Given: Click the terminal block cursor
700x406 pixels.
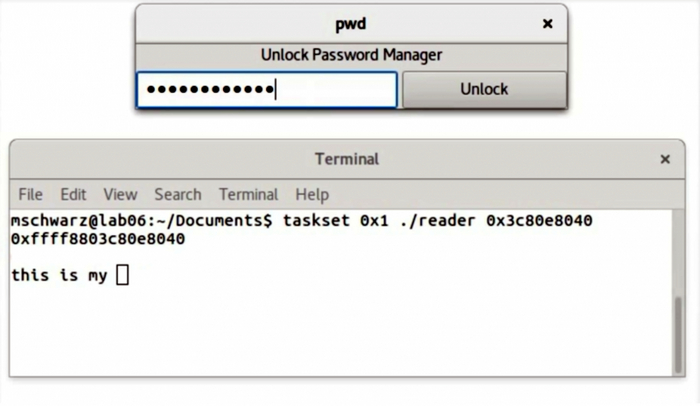Looking at the screenshot, I should (123, 275).
